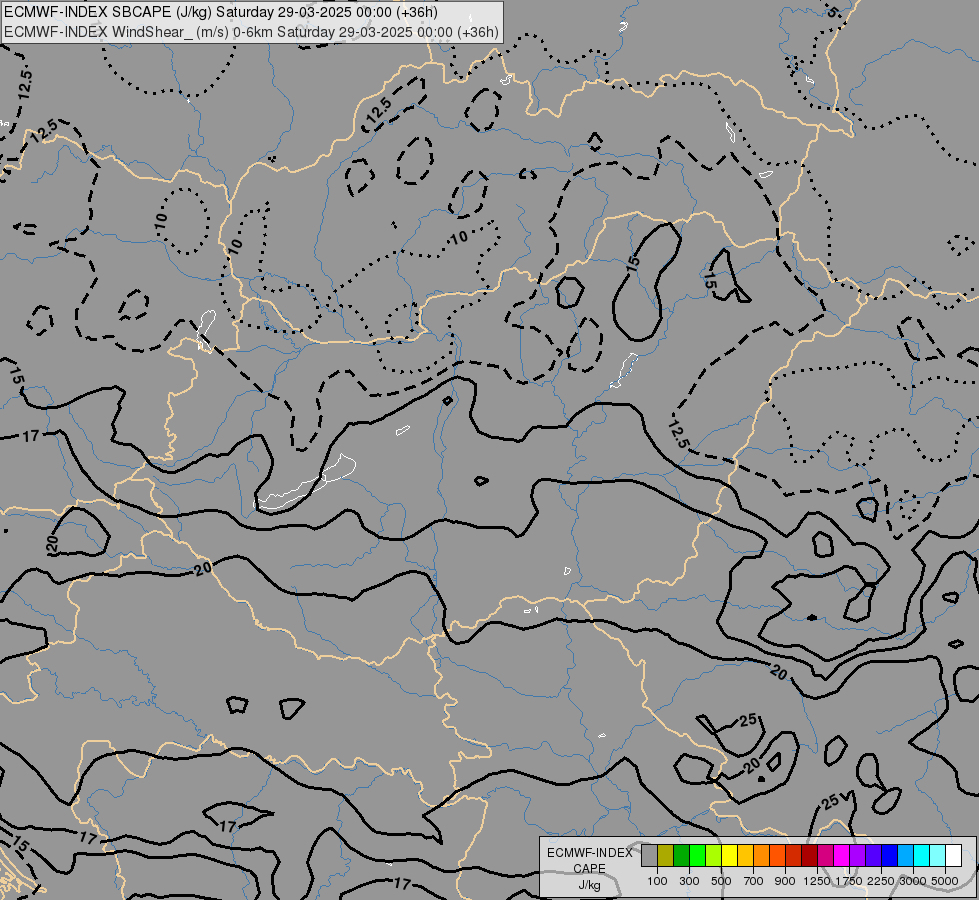Click the legend label '1750'
This screenshot has height=900, width=979.
pyautogui.click(x=849, y=881)
